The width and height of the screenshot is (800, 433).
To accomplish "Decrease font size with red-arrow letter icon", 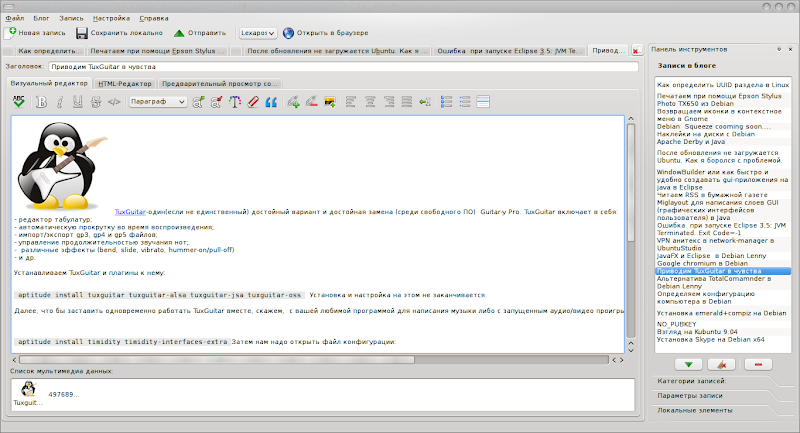I will click(x=216, y=101).
